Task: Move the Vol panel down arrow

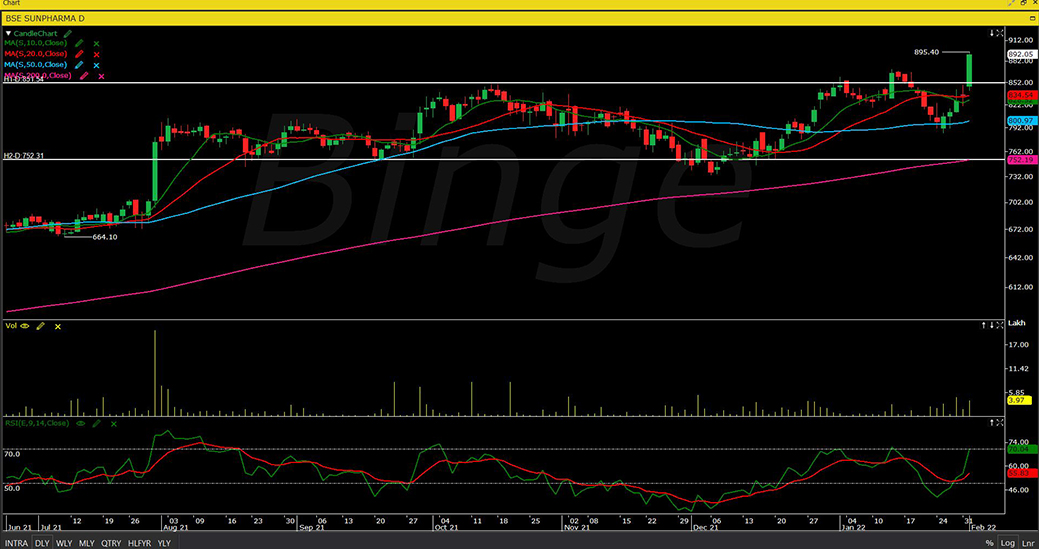Action: [992, 325]
